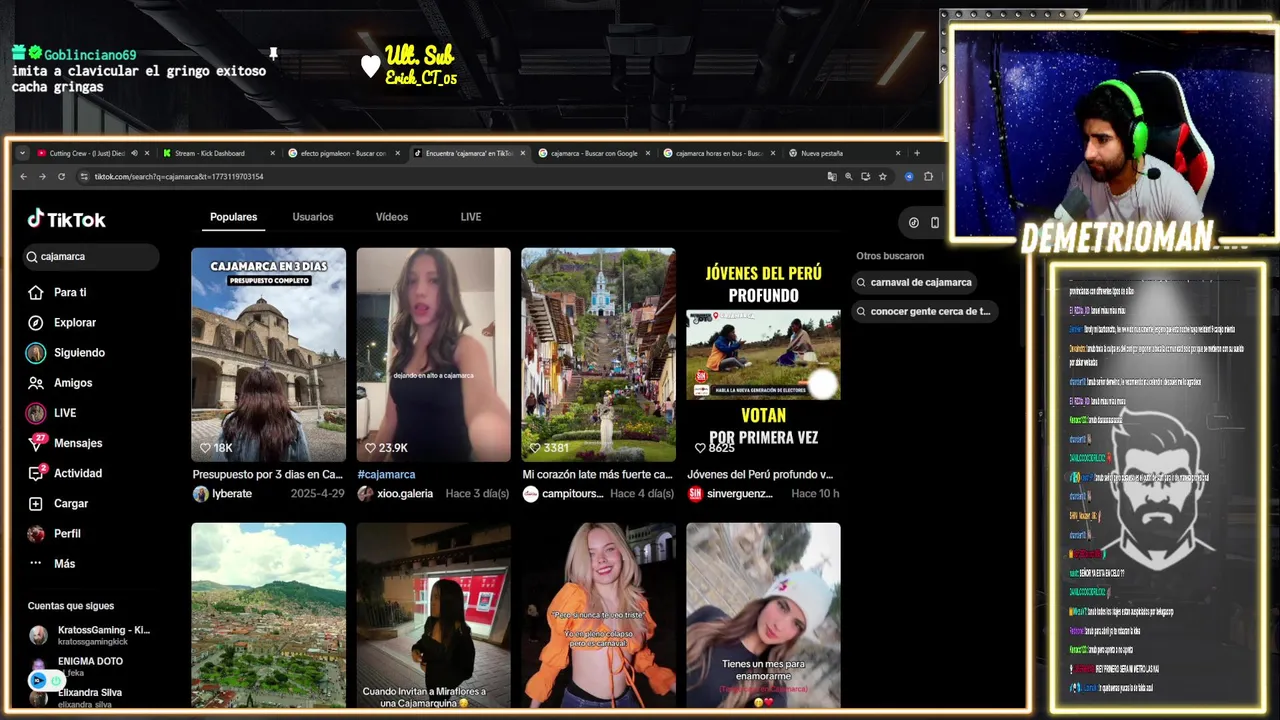Screen dimensions: 1280x720
Task: Open the Jóvenes del Perú profundo video
Action: tap(763, 355)
